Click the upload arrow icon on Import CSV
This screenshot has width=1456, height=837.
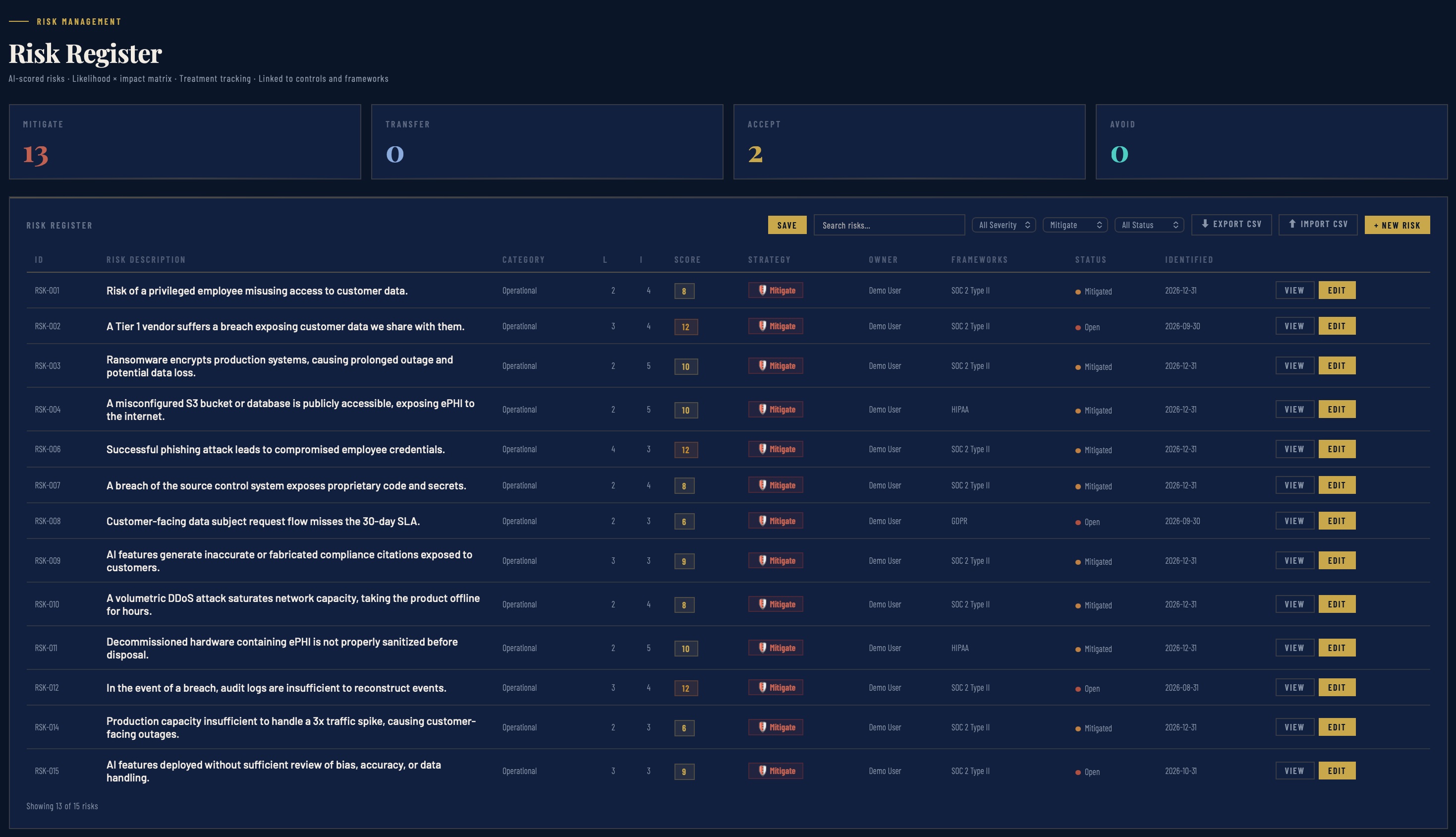[x=1292, y=224]
